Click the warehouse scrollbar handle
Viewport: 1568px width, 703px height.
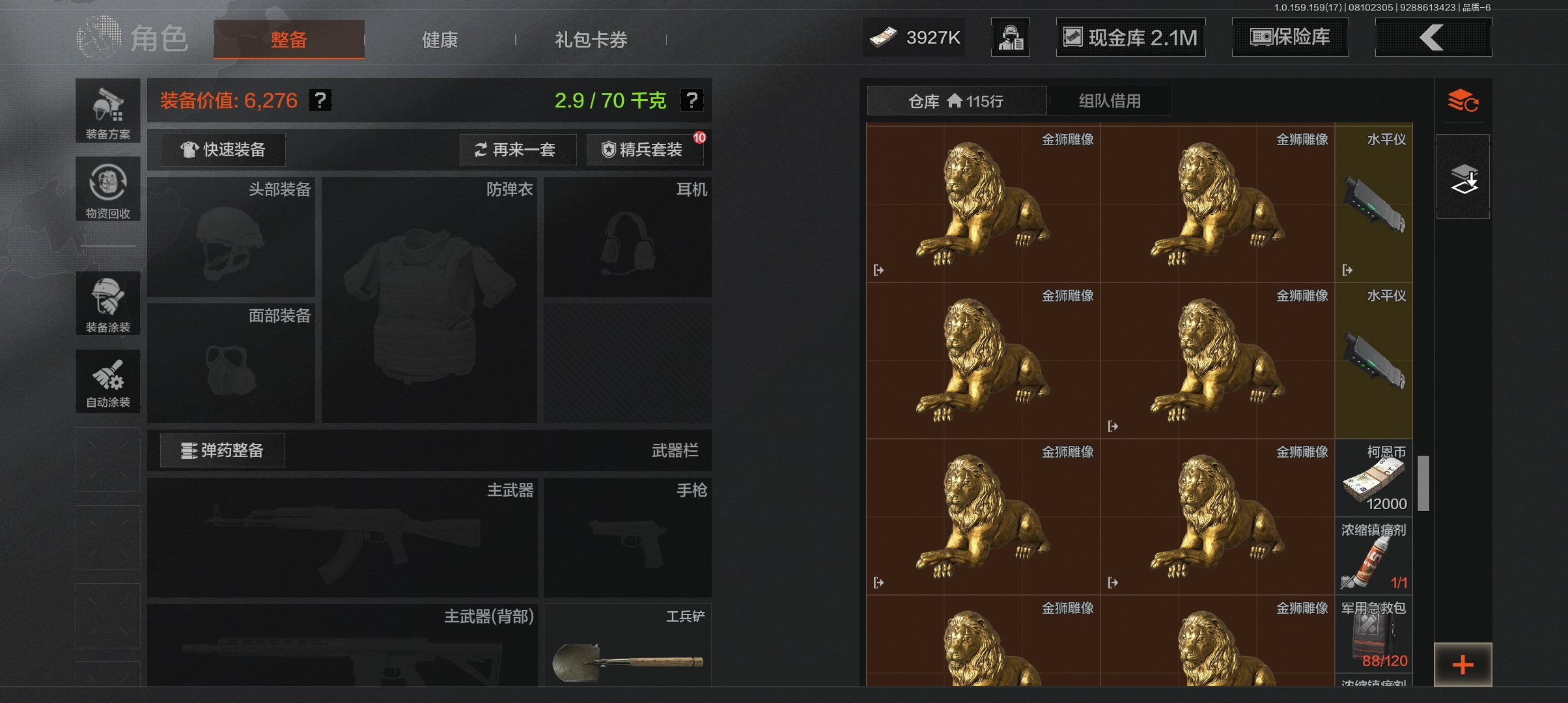tap(1423, 483)
